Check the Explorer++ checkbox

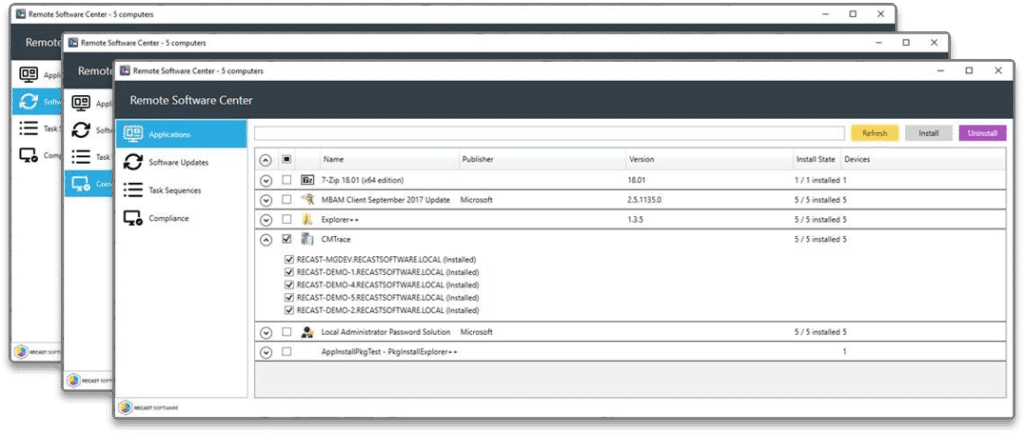tap(286, 219)
